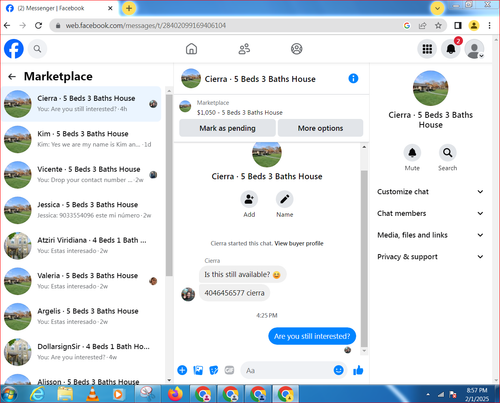
Task: Open conversation information blue i icon
Action: coord(353,78)
